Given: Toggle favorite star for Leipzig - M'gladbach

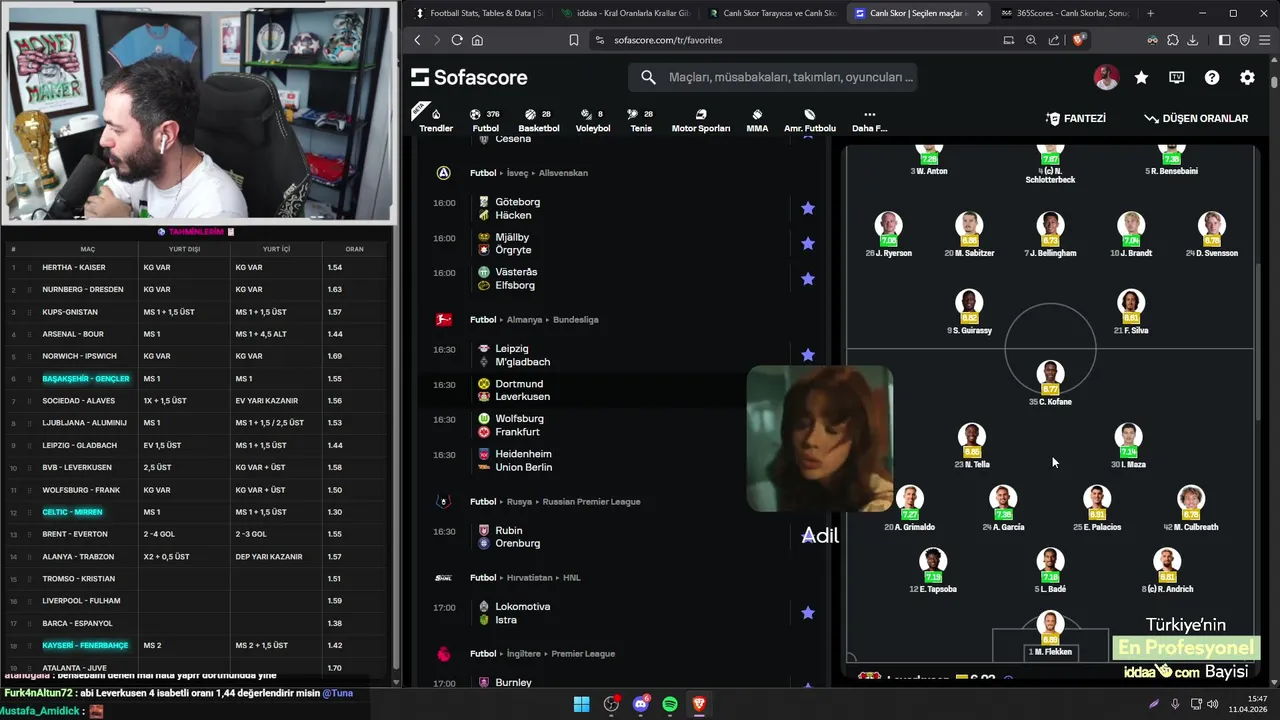Looking at the screenshot, I should (x=808, y=355).
